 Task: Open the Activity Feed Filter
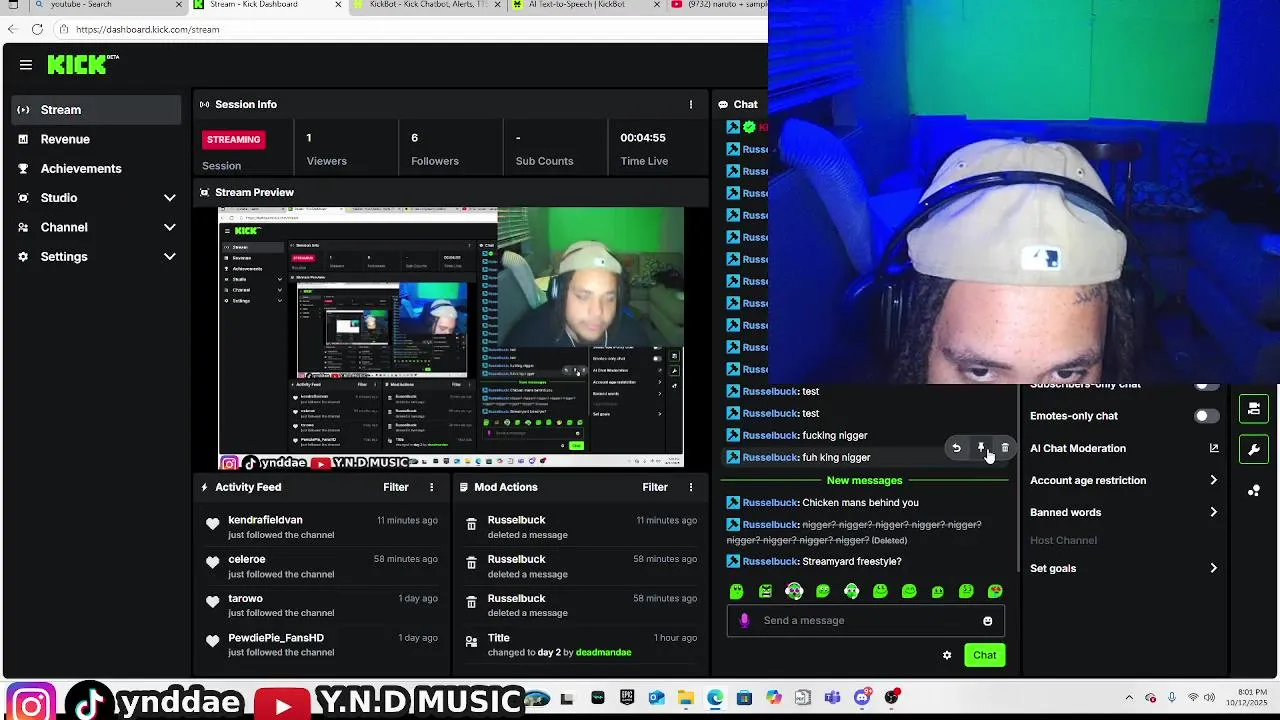click(396, 487)
